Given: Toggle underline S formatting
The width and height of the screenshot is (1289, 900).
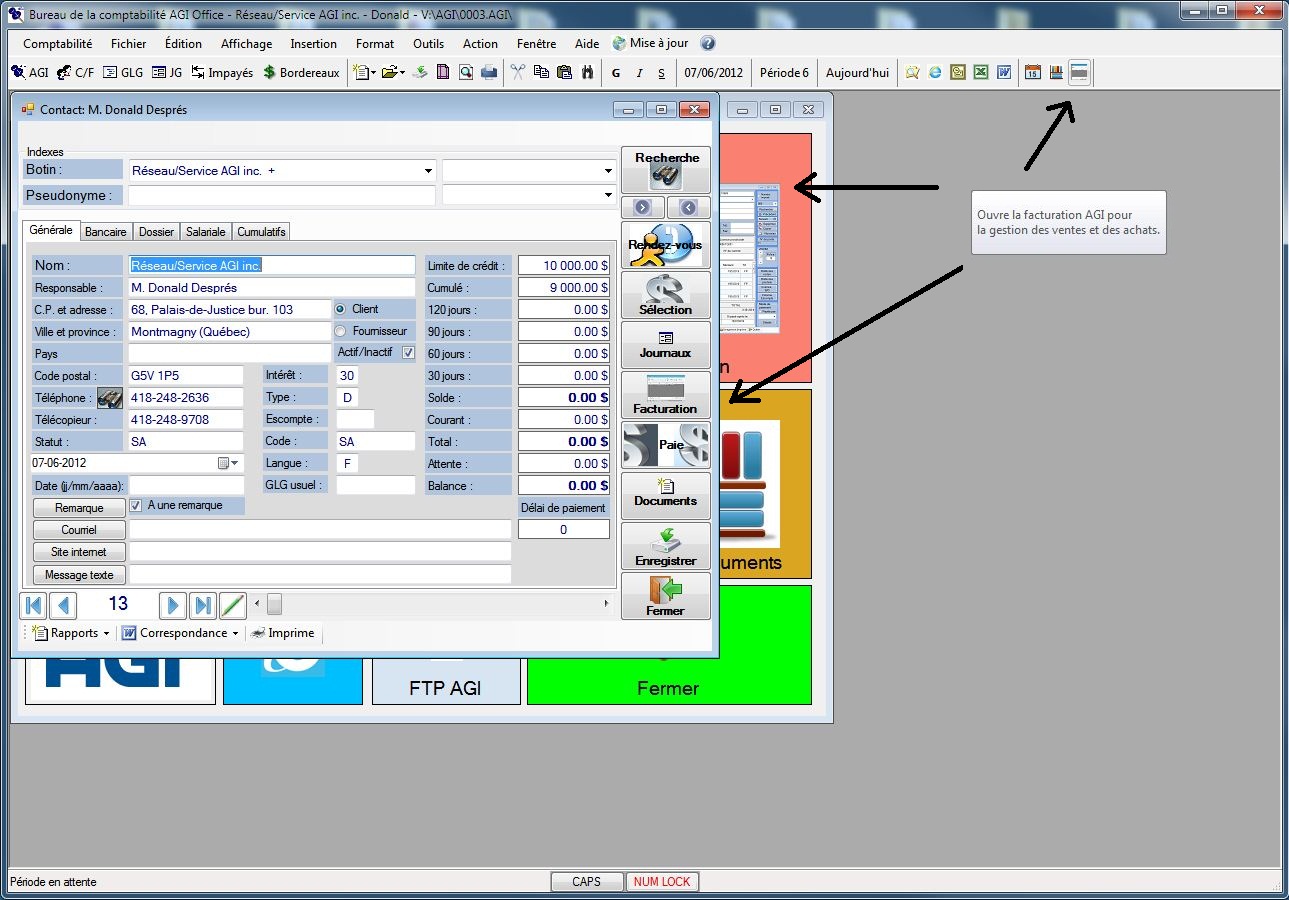Looking at the screenshot, I should [661, 73].
